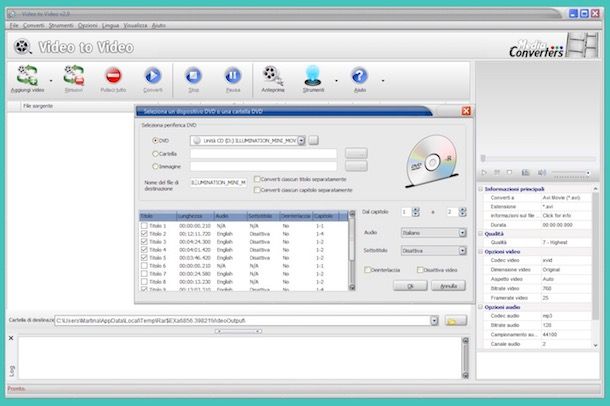The width and height of the screenshot is (610, 406).
Task: Click the Annulla button
Action: point(448,286)
